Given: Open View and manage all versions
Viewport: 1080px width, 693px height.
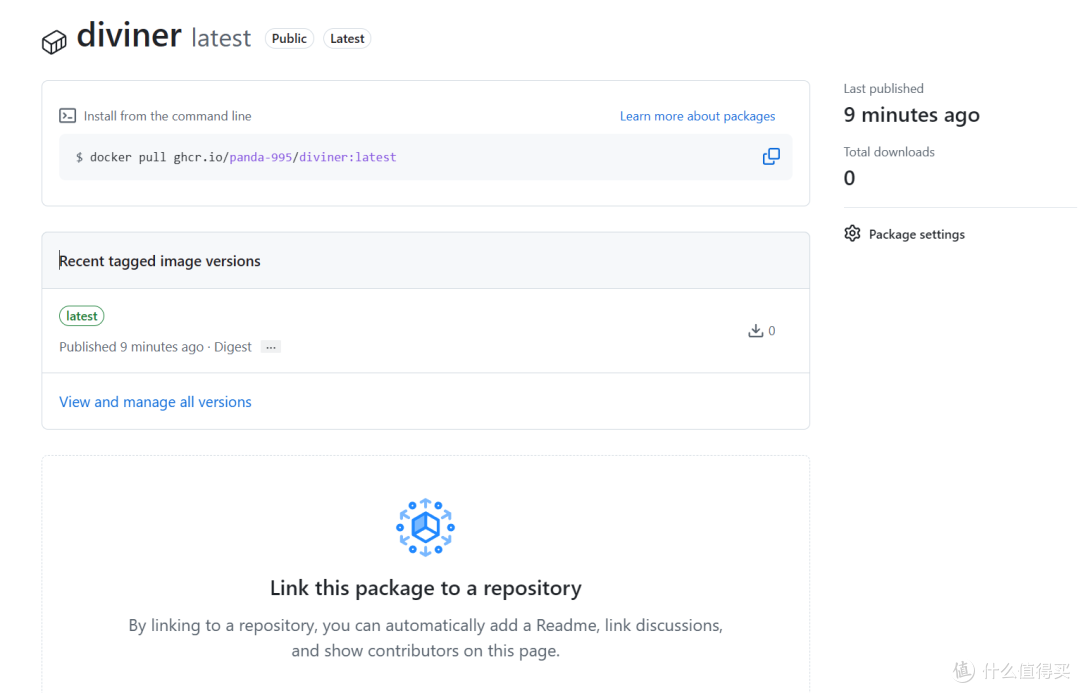Looking at the screenshot, I should click(155, 402).
